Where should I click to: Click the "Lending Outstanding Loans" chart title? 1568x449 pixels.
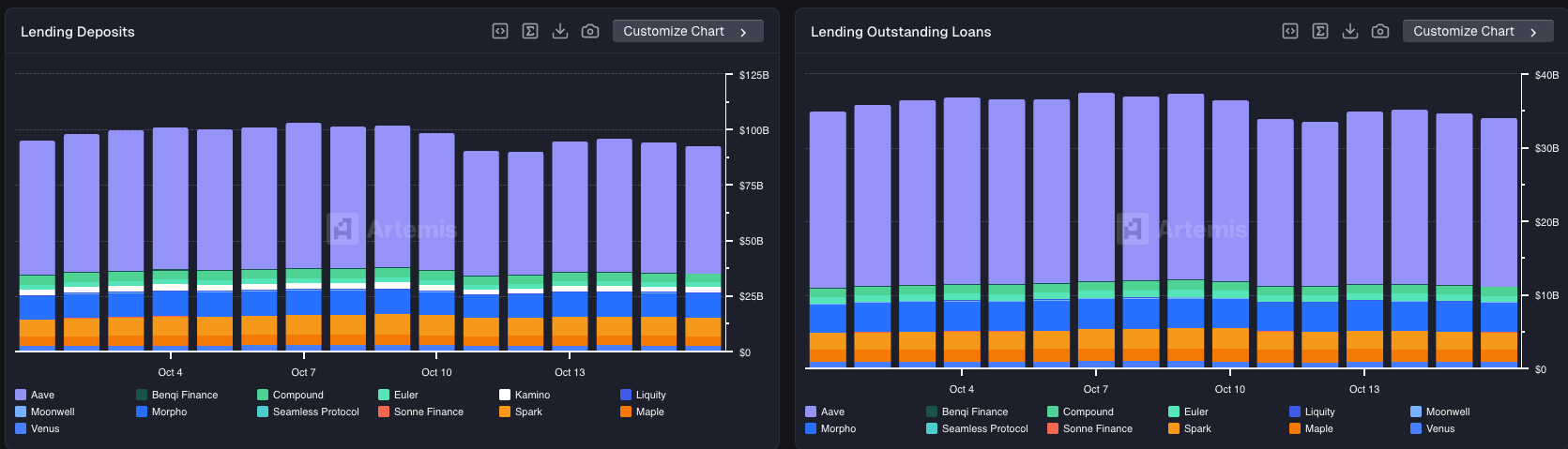[901, 32]
